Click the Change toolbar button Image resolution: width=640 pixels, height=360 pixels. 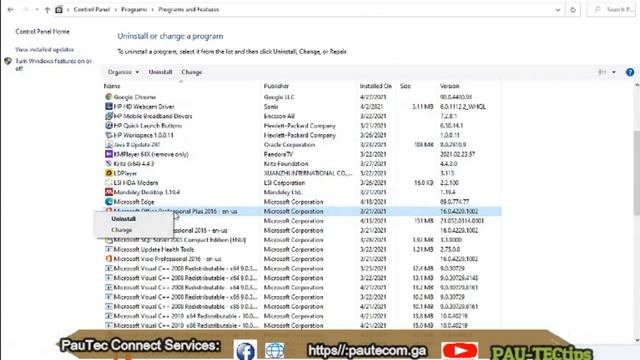191,72
